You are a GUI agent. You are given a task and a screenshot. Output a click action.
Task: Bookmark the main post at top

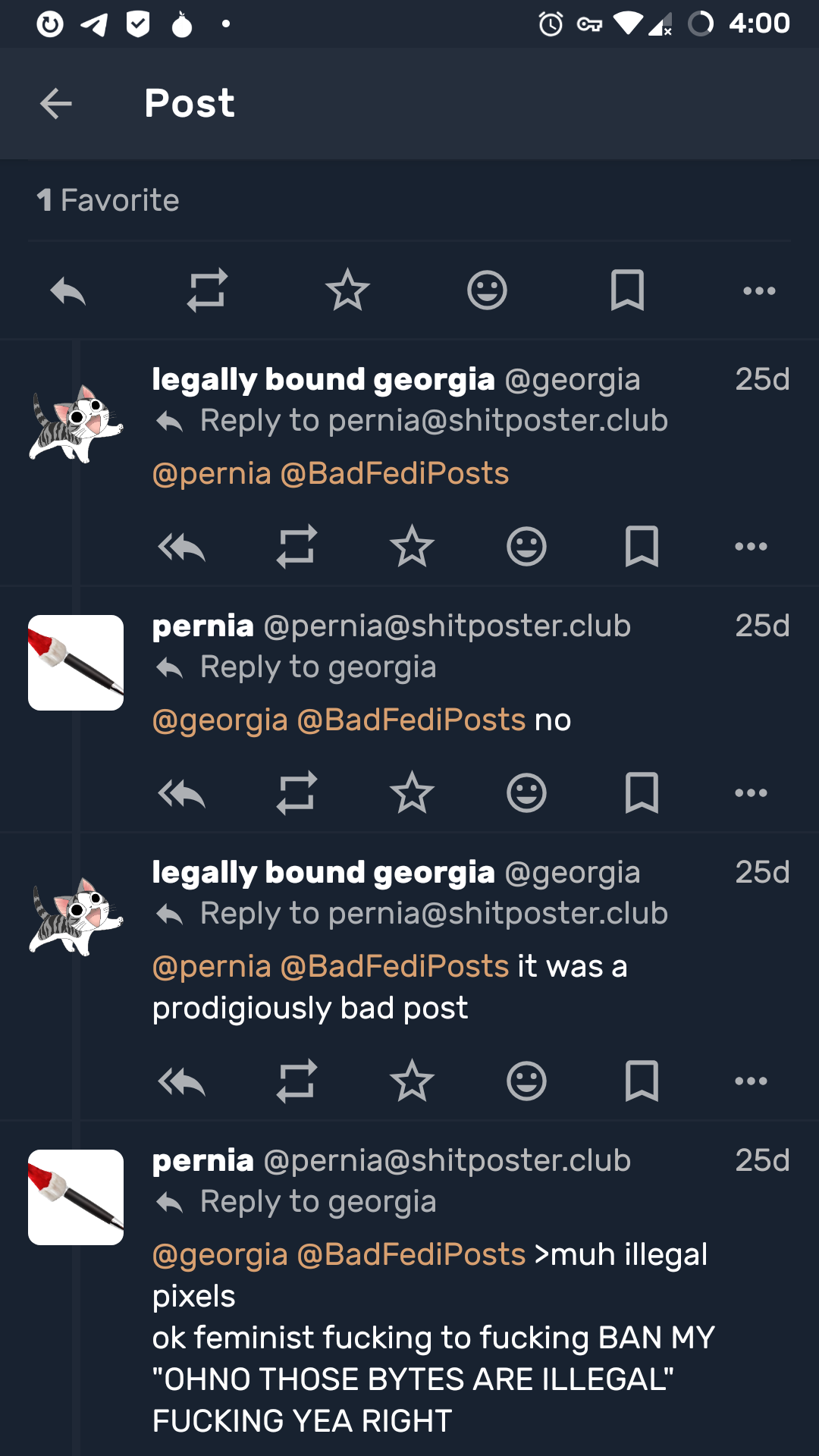pyautogui.click(x=627, y=290)
